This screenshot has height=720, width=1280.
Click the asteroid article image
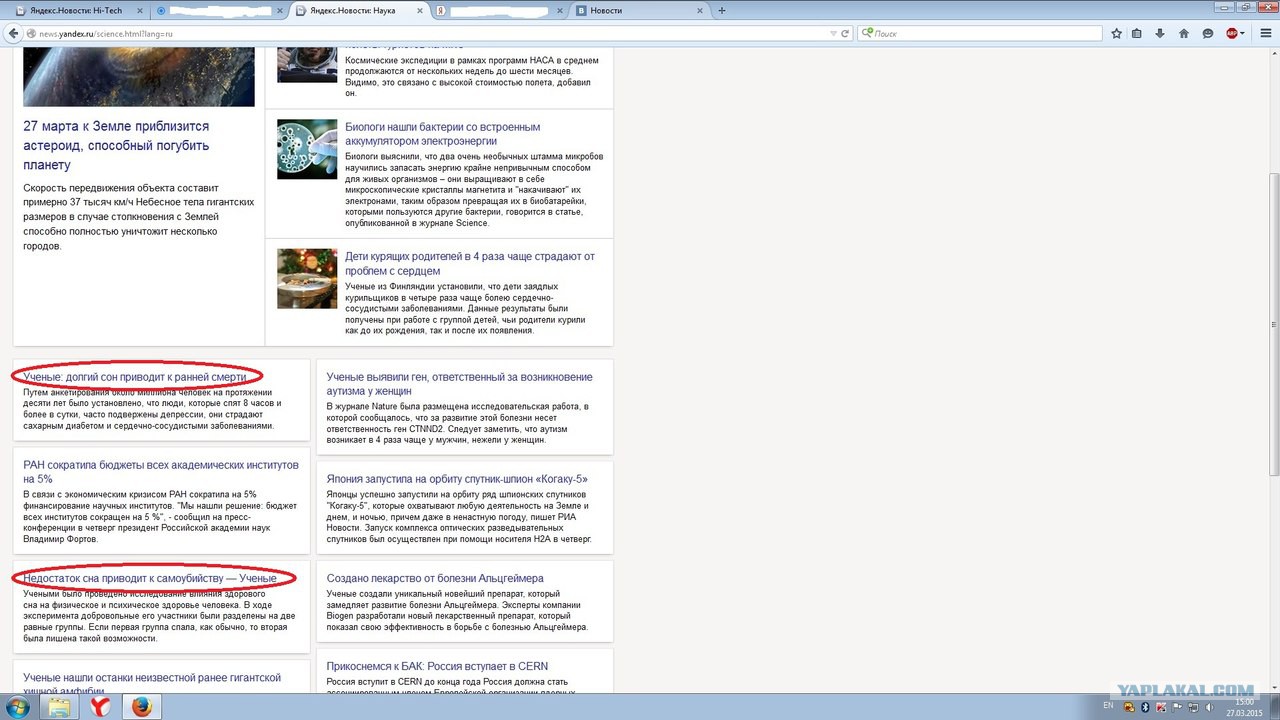pos(139,77)
